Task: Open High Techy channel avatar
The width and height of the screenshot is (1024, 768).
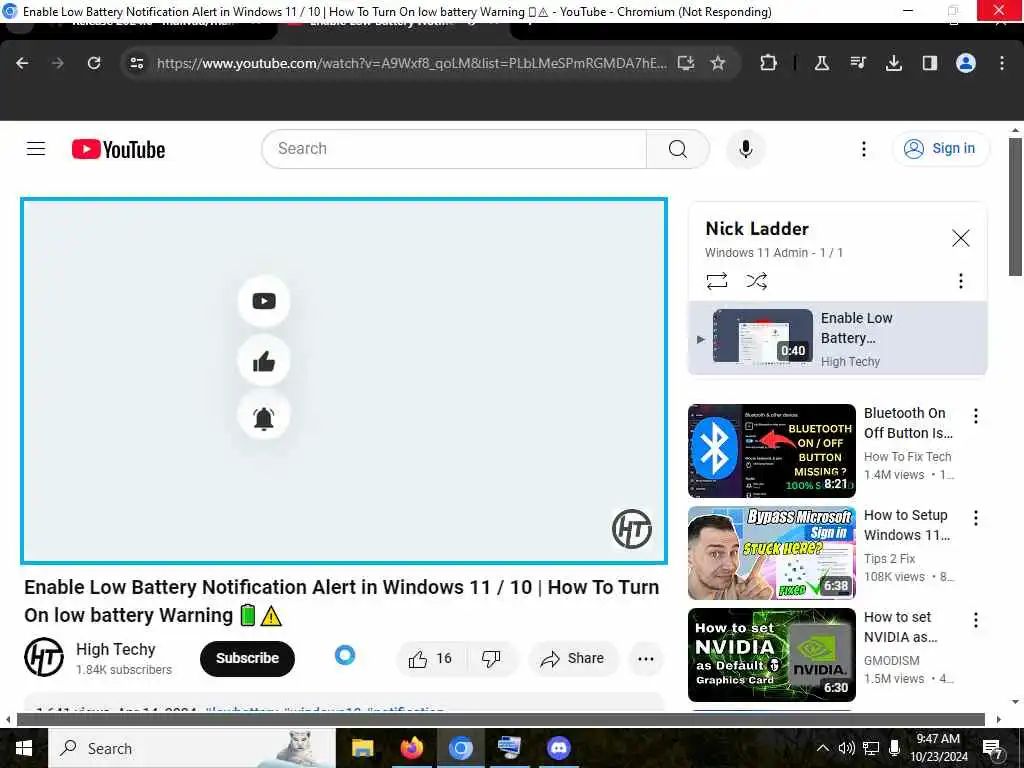Action: [44, 657]
